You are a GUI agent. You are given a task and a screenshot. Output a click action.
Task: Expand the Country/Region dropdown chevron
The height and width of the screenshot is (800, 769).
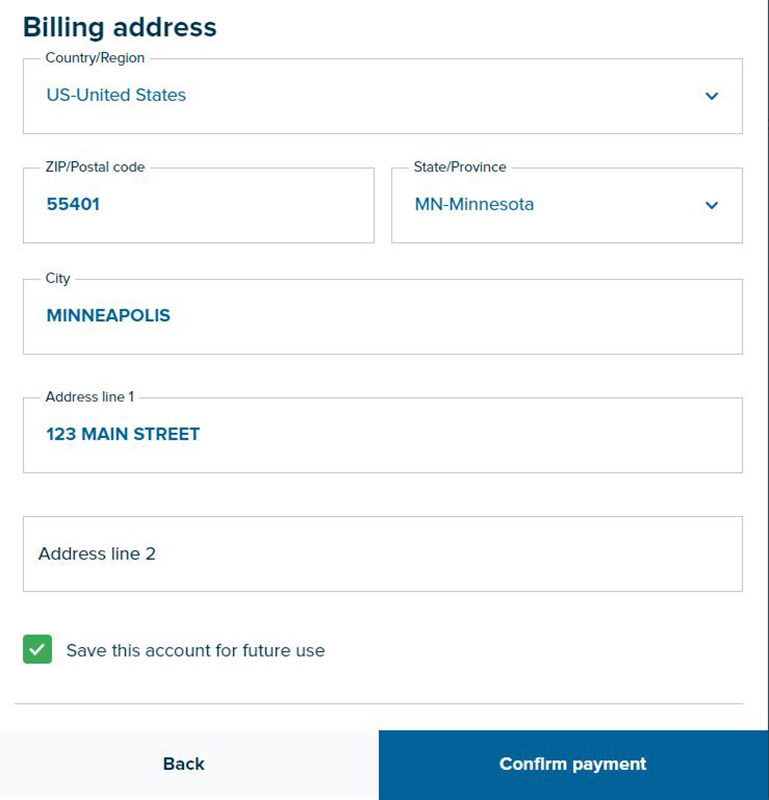point(711,97)
